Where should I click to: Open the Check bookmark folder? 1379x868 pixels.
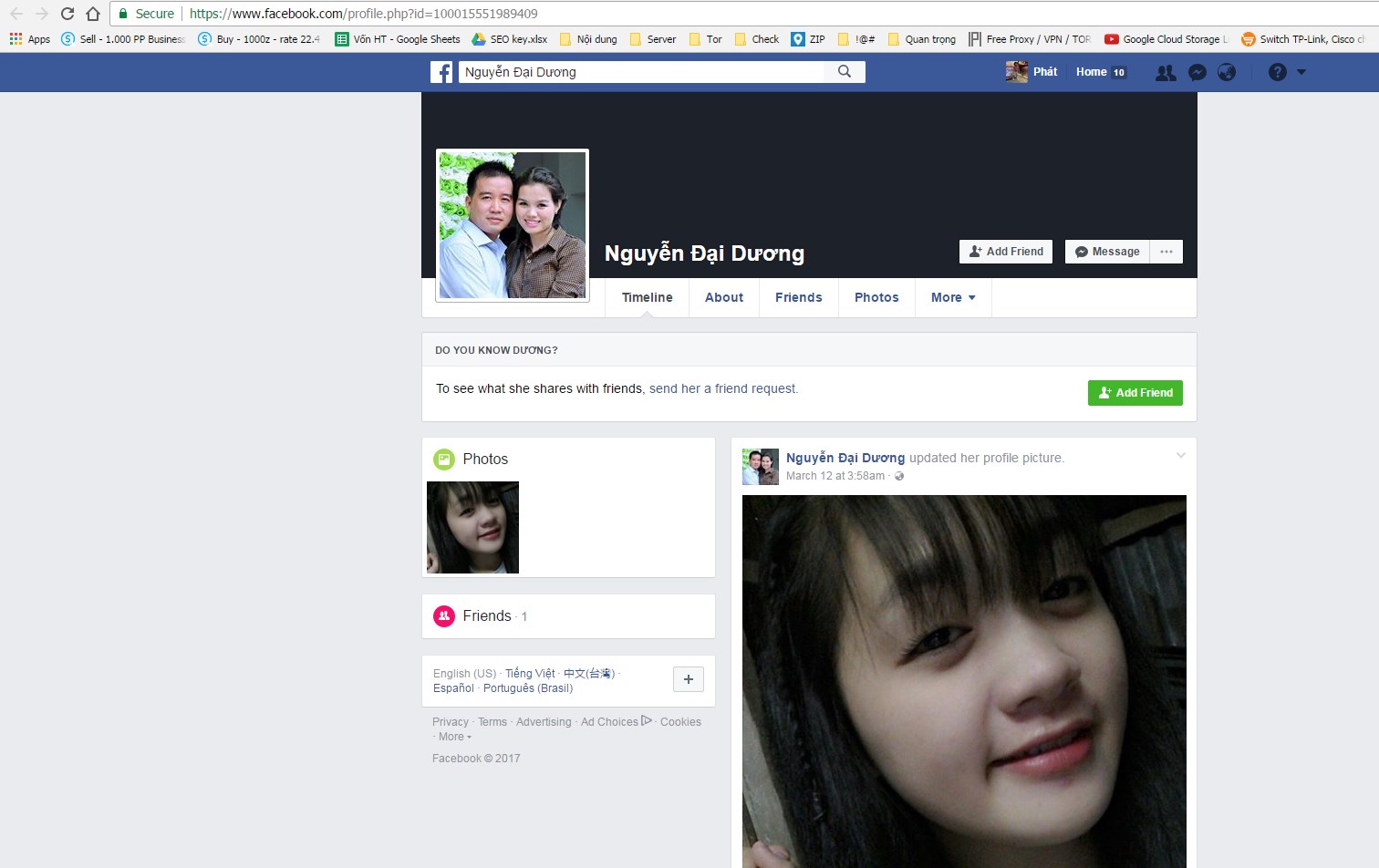pyautogui.click(x=757, y=39)
